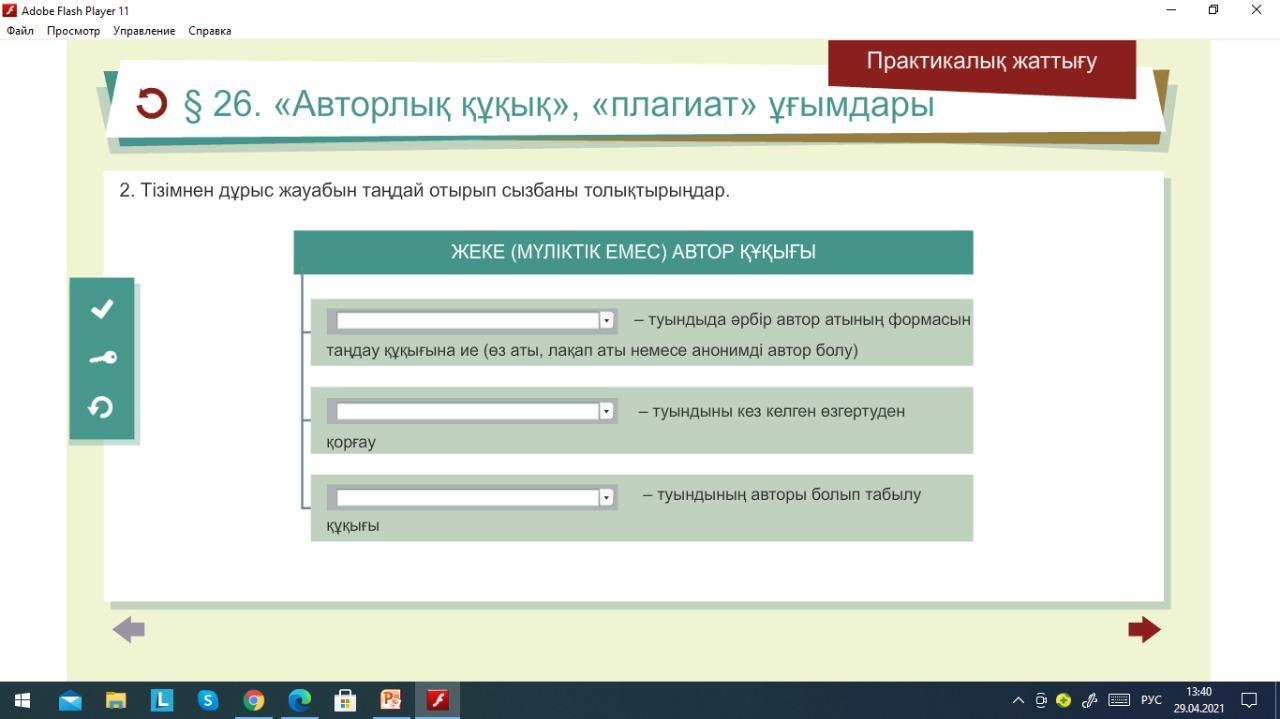Viewport: 1280px width, 719px height.
Task: Open Microsoft Edge from the taskbar
Action: (300, 700)
